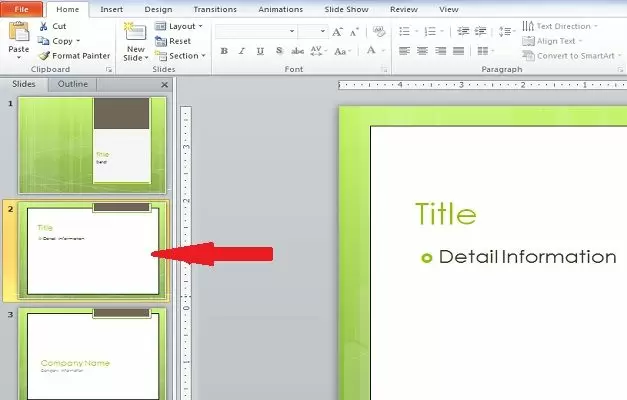Toggle Italic formatting
627x400 pixels.
242,51
